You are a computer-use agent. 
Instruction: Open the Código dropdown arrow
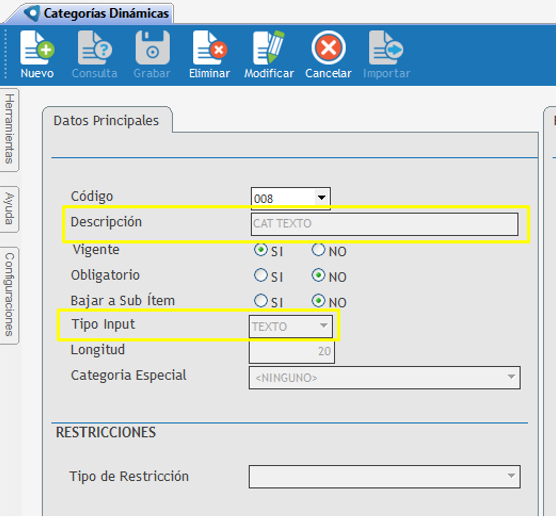322,198
